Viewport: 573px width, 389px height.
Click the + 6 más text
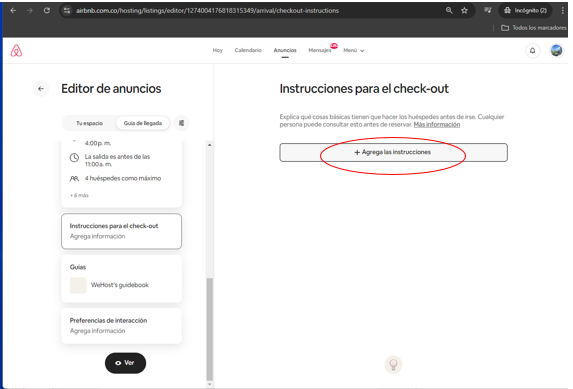coord(79,196)
